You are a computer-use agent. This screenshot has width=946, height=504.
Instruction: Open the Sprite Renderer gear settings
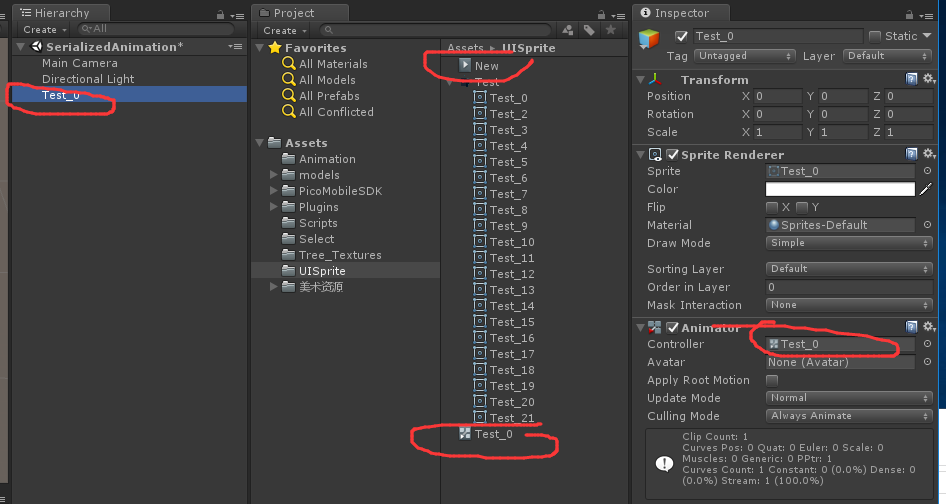(x=929, y=154)
